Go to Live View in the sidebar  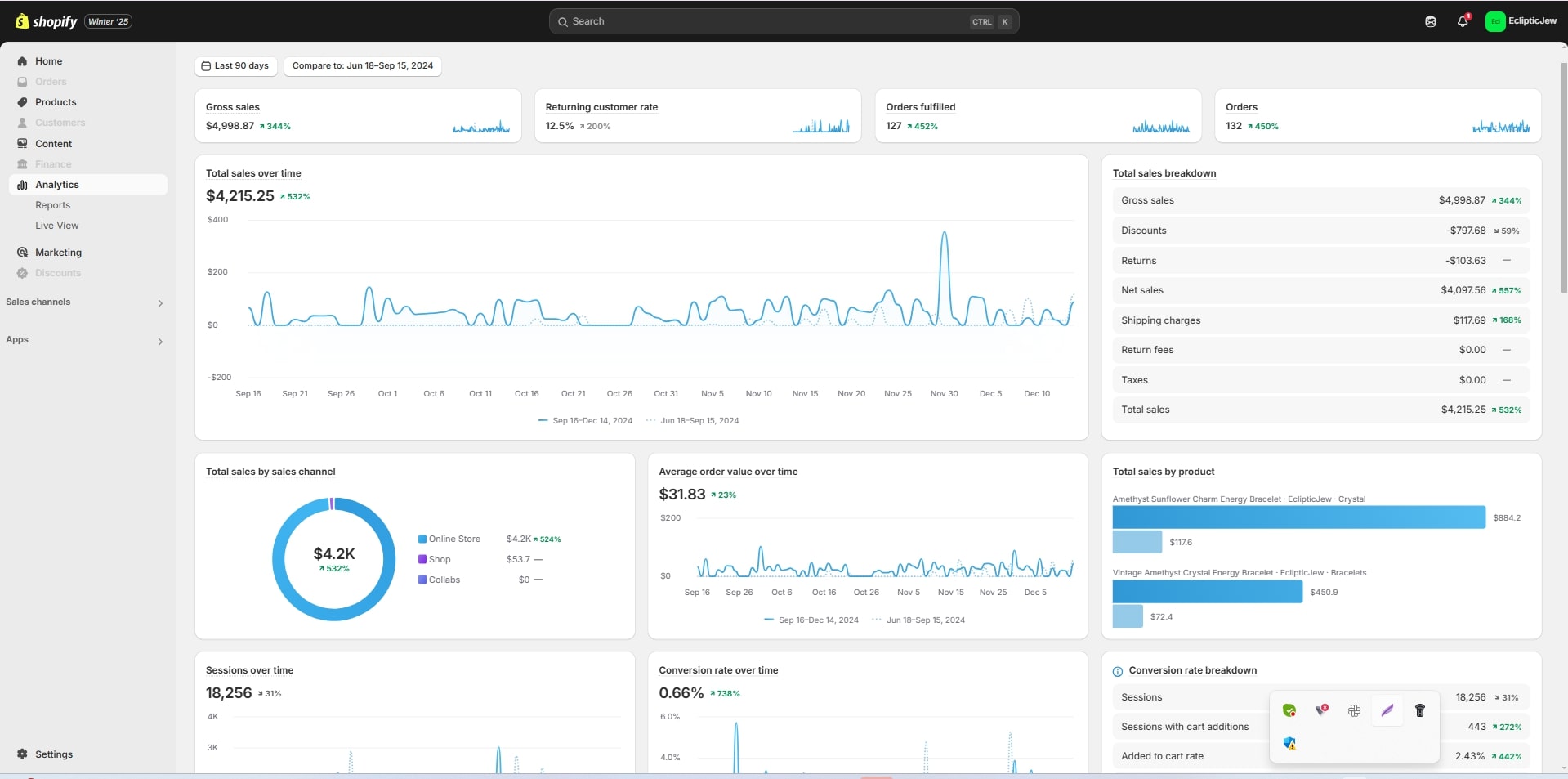[56, 226]
